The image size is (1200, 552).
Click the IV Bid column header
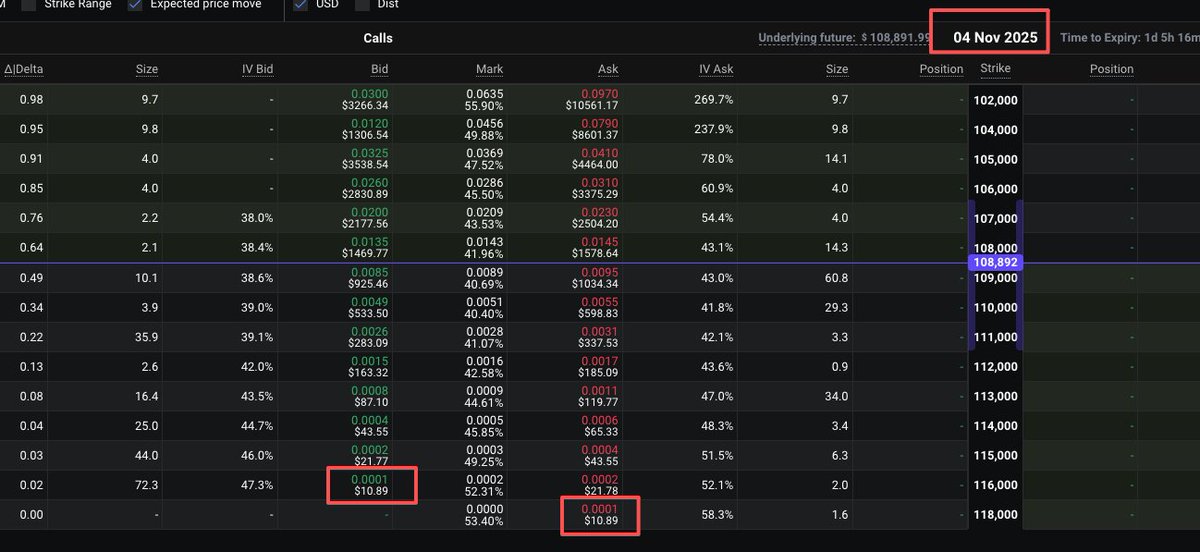pos(257,69)
